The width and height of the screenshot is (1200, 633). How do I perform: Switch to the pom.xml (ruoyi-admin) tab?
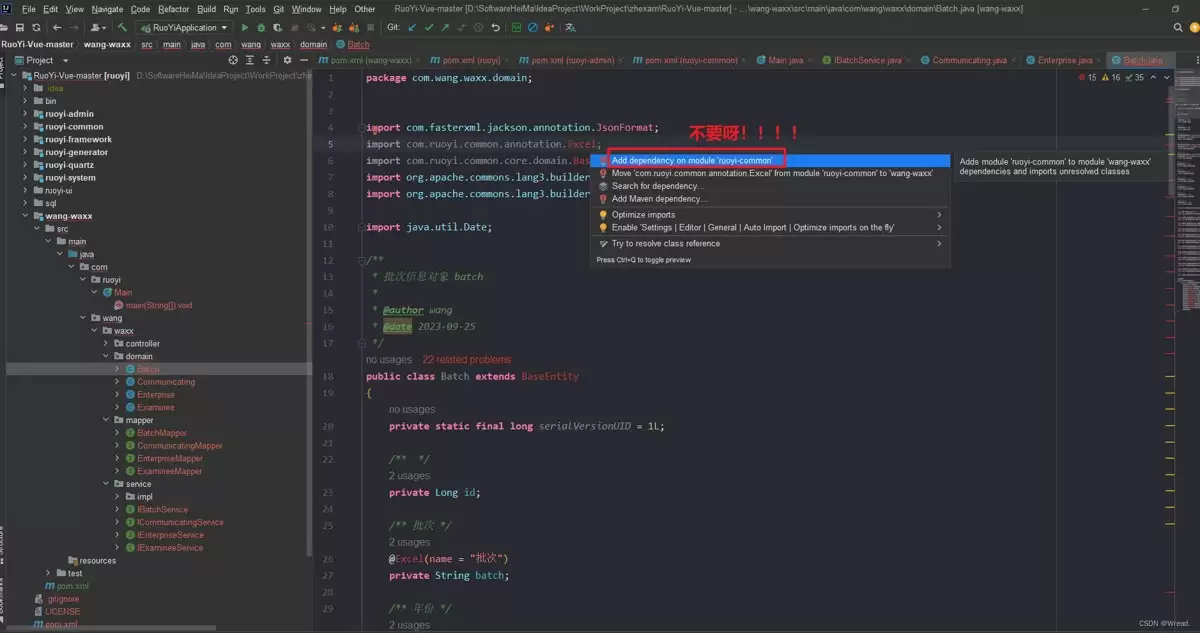[x=573, y=60]
